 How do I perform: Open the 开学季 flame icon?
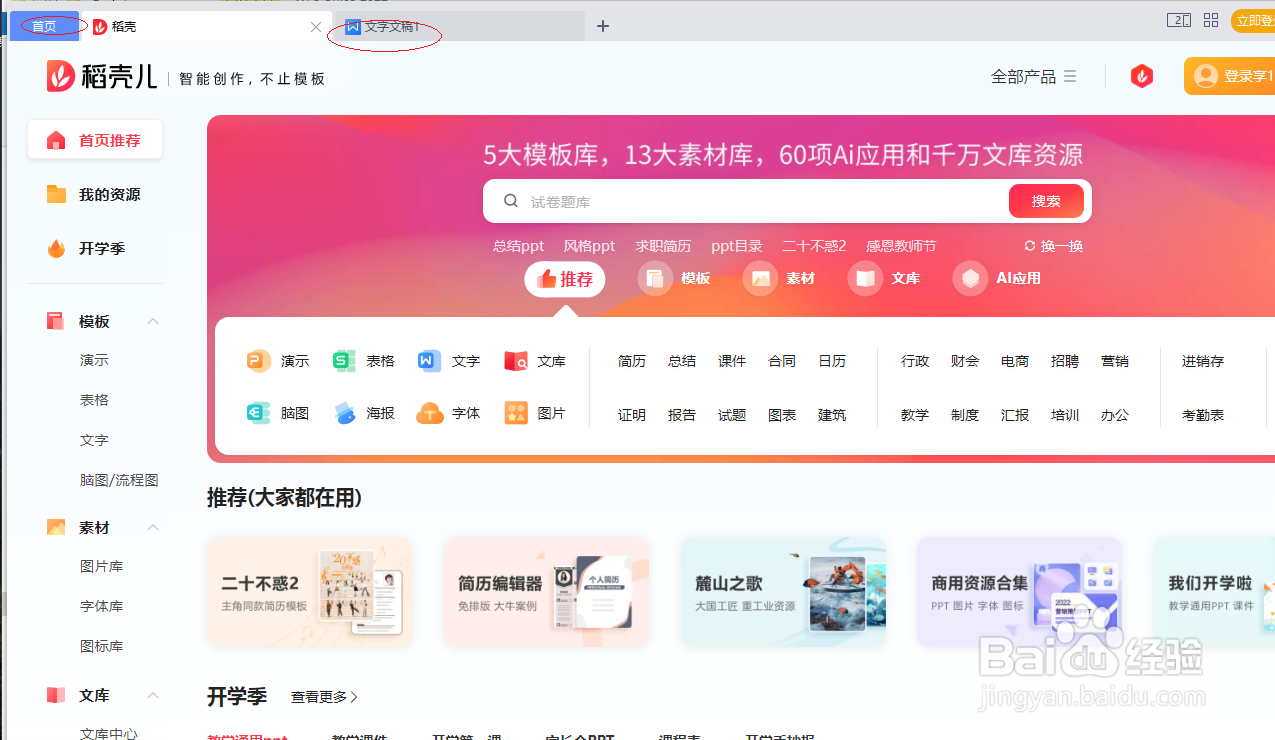[x=56, y=248]
